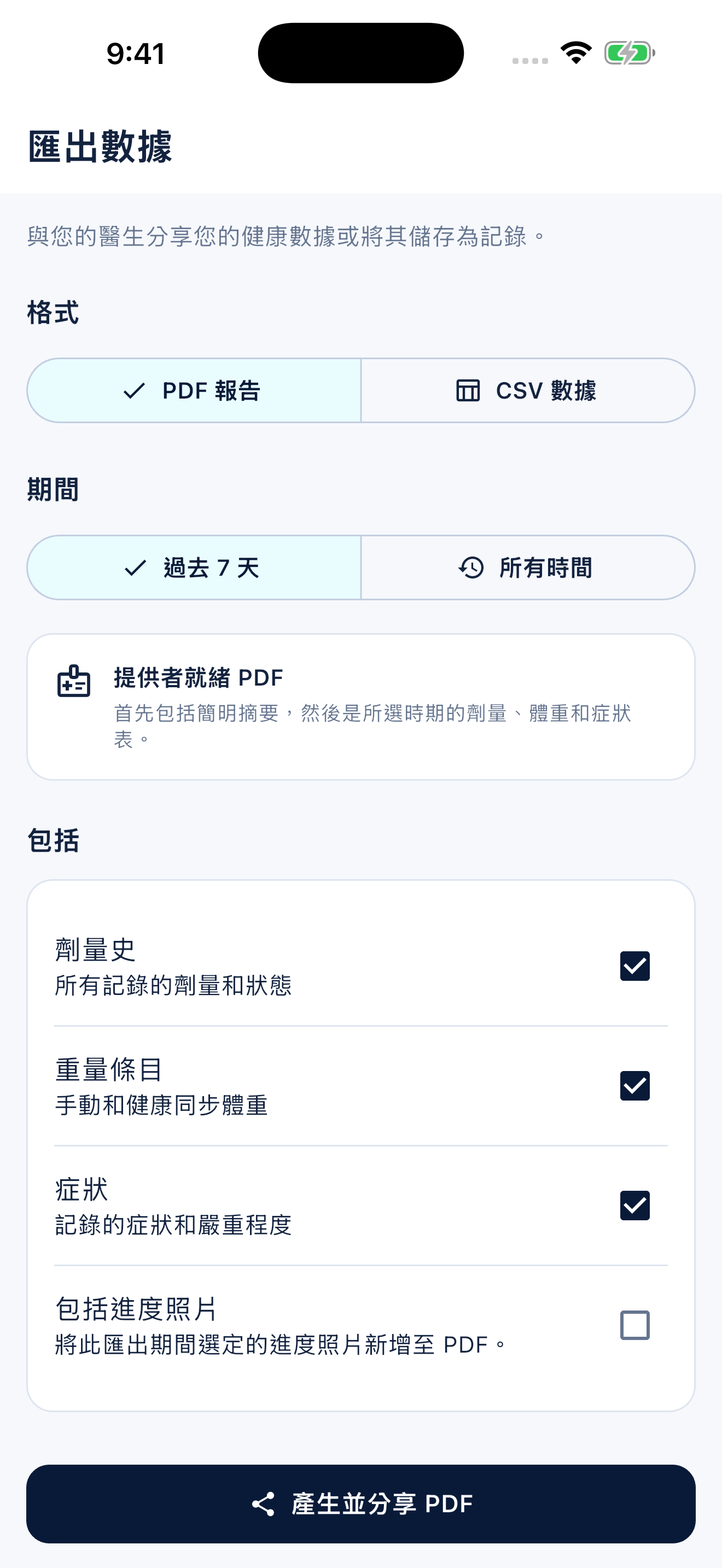Choose the 過去 7 天 period option
722x1568 pixels.
click(x=194, y=568)
